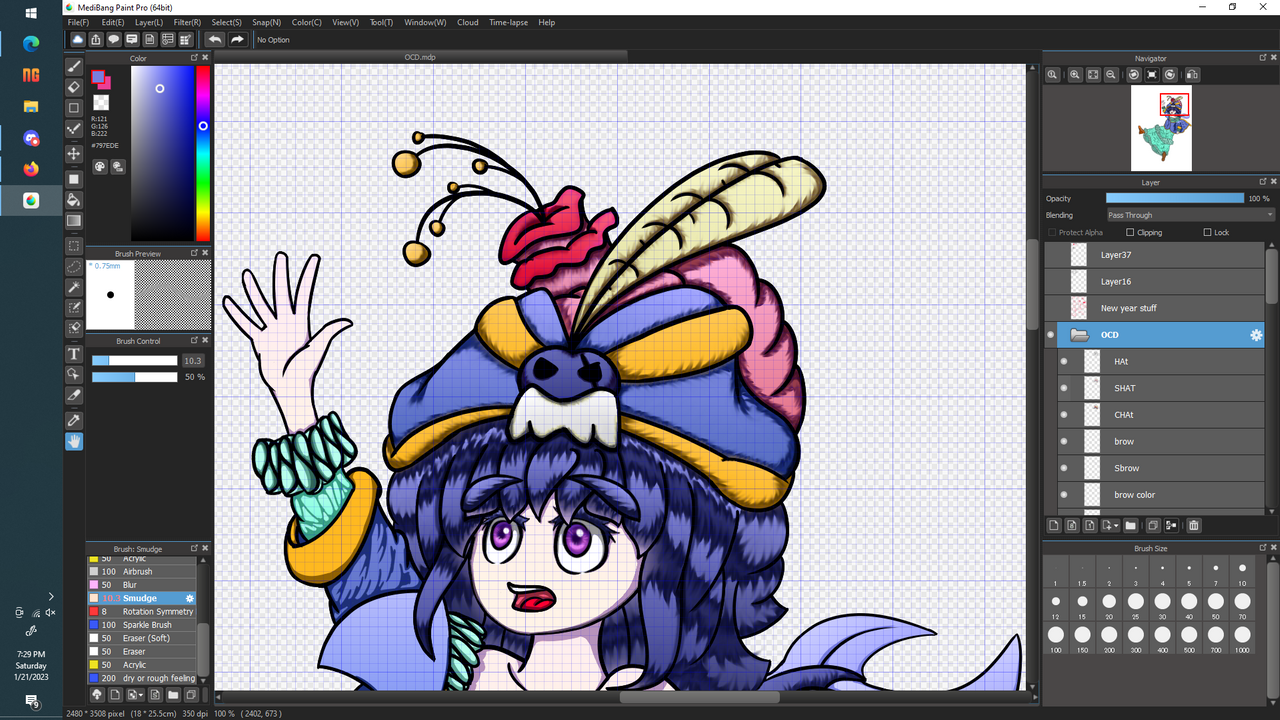Screen dimensions: 1280x720
Task: Click the Zoom In icon in Navigator
Action: [1075, 74]
